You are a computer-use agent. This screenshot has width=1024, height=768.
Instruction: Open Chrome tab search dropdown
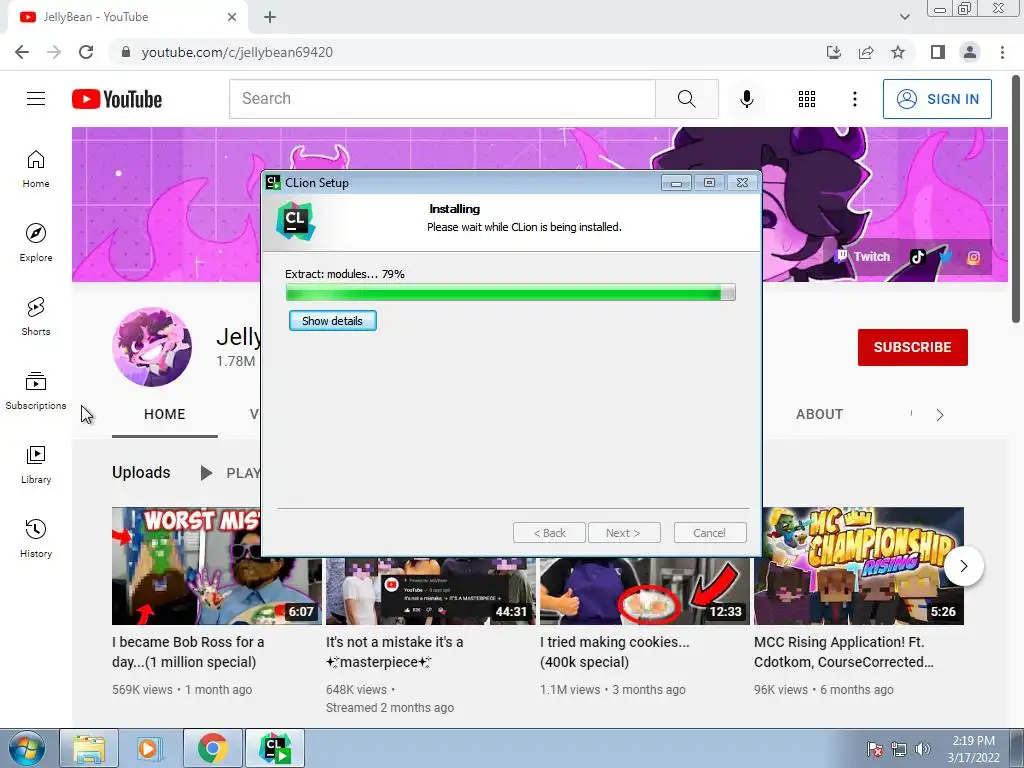pyautogui.click(x=904, y=17)
